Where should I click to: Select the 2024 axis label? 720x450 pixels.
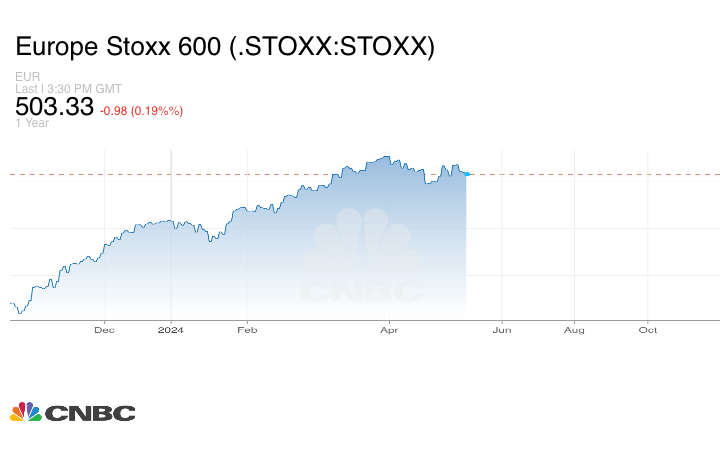click(x=171, y=329)
